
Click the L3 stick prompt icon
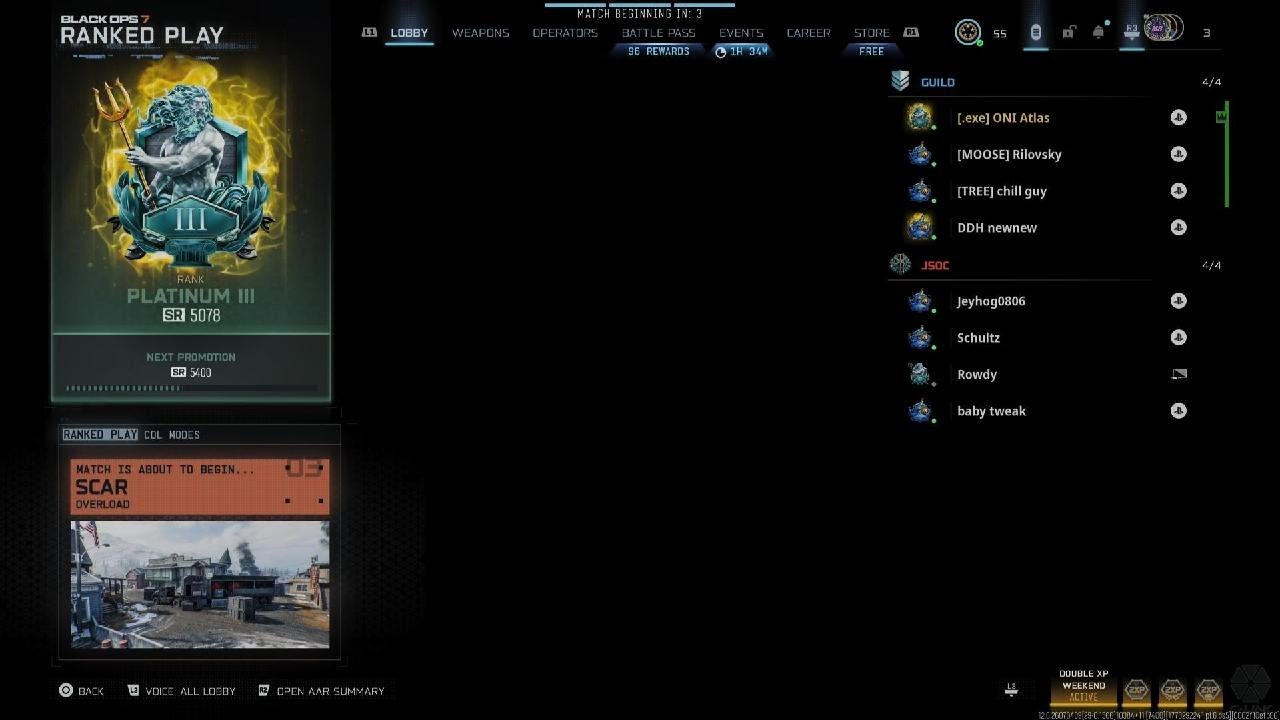(1011, 689)
